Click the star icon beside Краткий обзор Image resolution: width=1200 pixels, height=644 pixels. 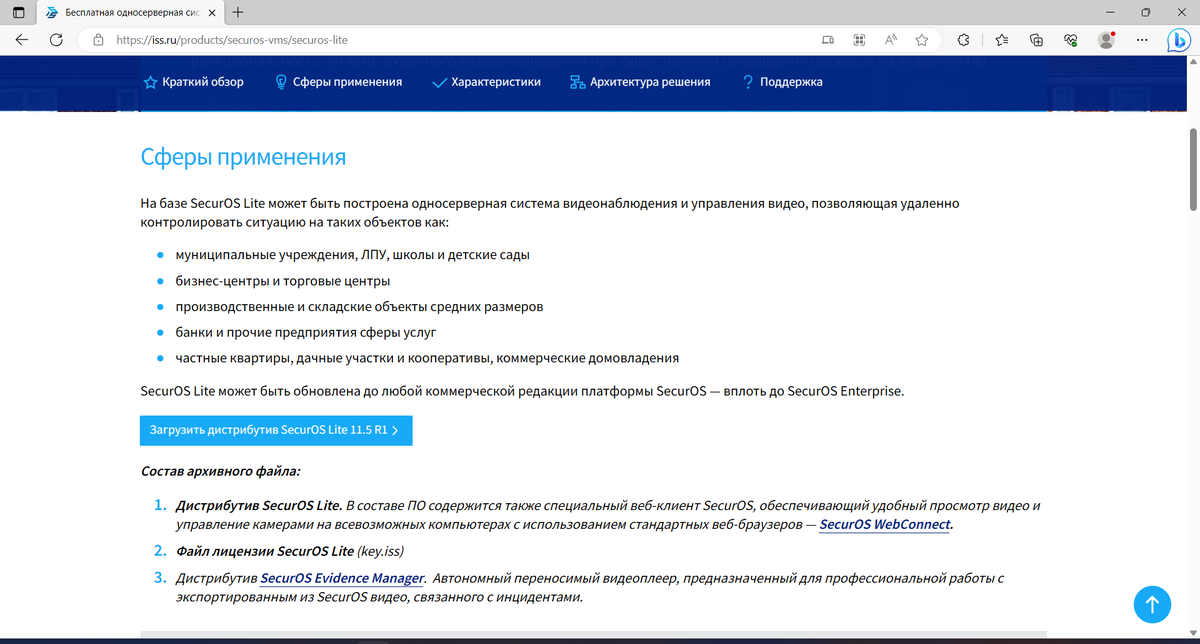coord(150,82)
